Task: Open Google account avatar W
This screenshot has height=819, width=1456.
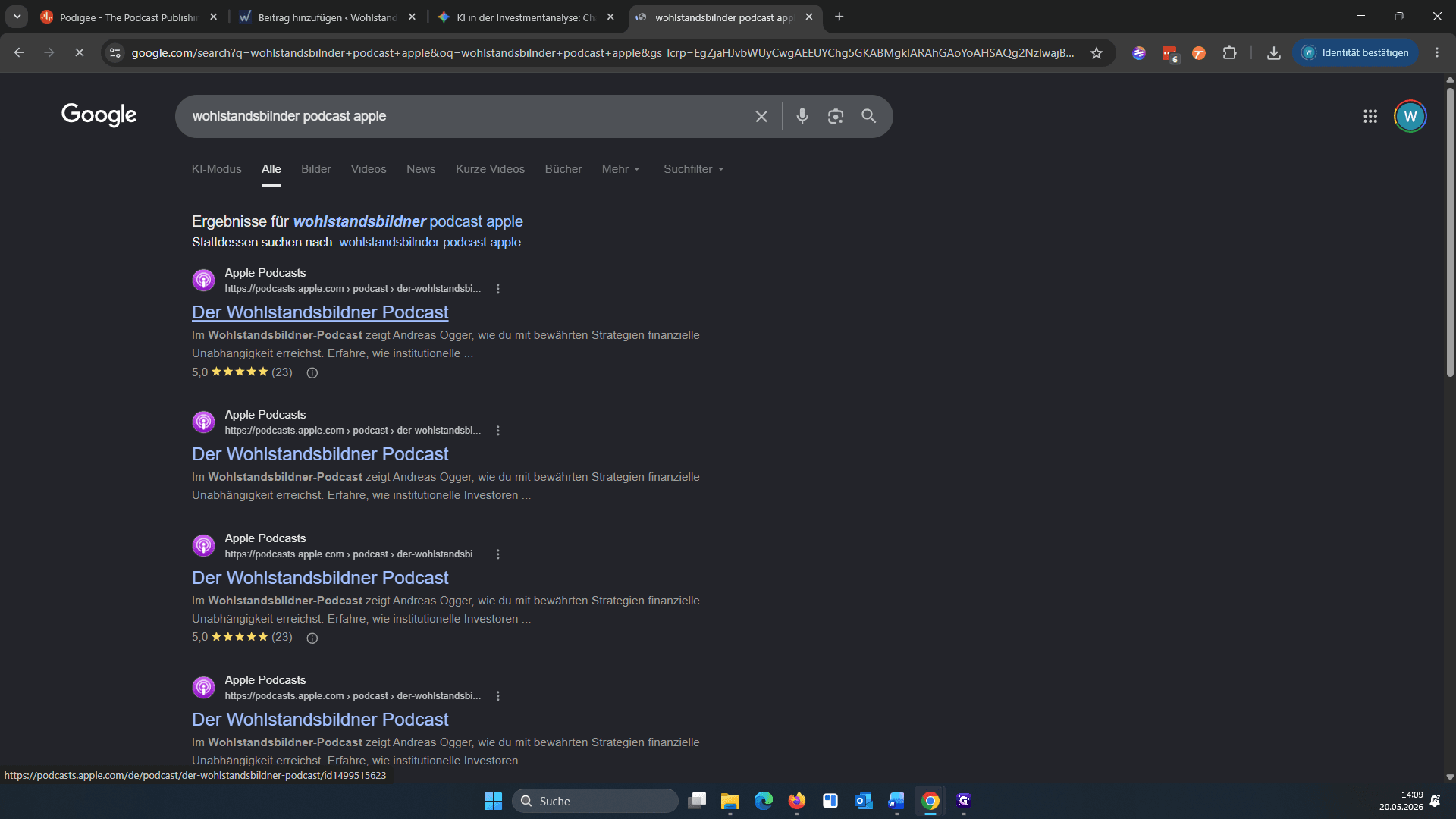Action: 1410,116
